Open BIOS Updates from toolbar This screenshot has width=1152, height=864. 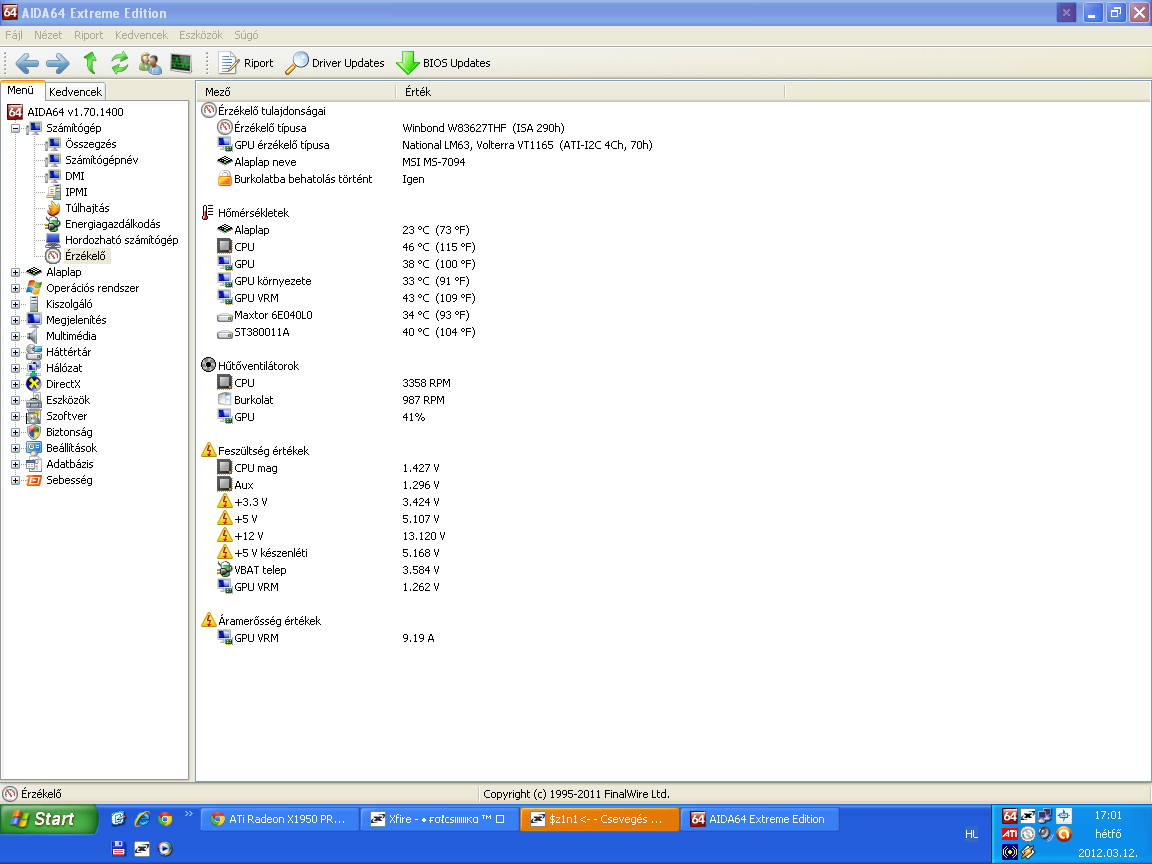click(443, 63)
